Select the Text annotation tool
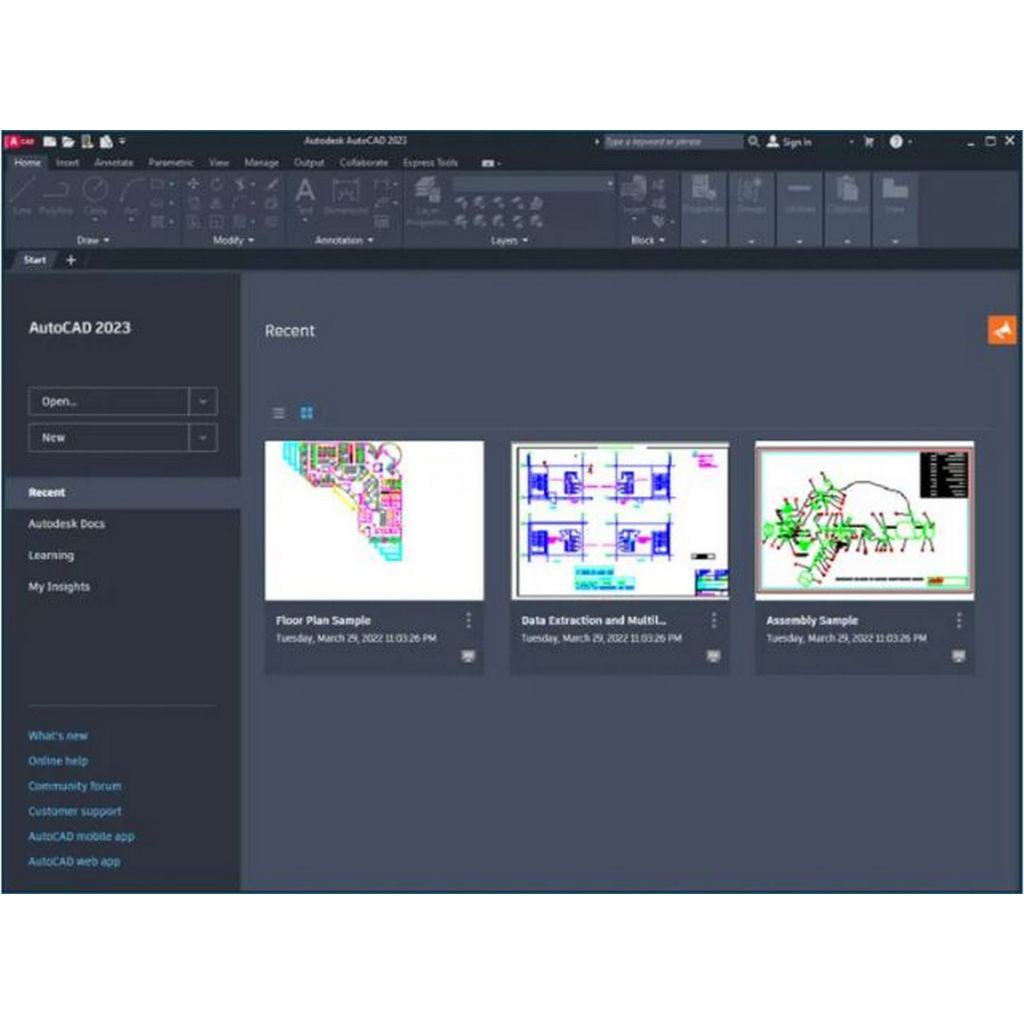1024x1024 pixels. coord(305,197)
